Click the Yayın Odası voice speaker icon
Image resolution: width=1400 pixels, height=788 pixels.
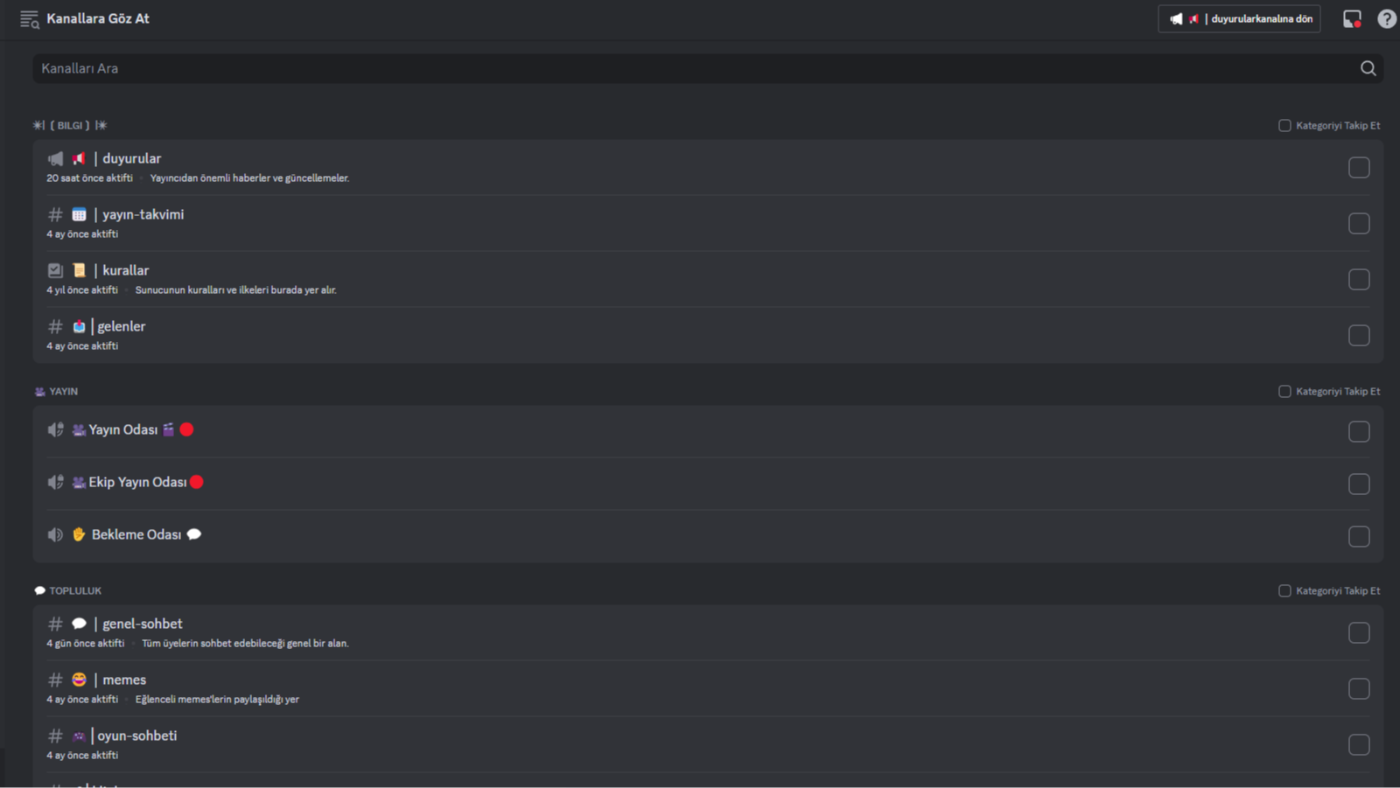click(x=56, y=430)
